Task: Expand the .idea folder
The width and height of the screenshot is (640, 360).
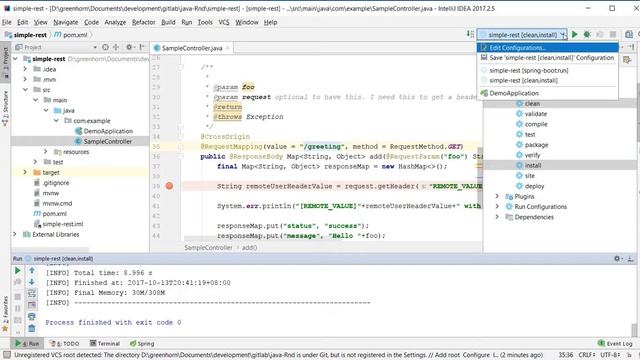Action: point(25,69)
